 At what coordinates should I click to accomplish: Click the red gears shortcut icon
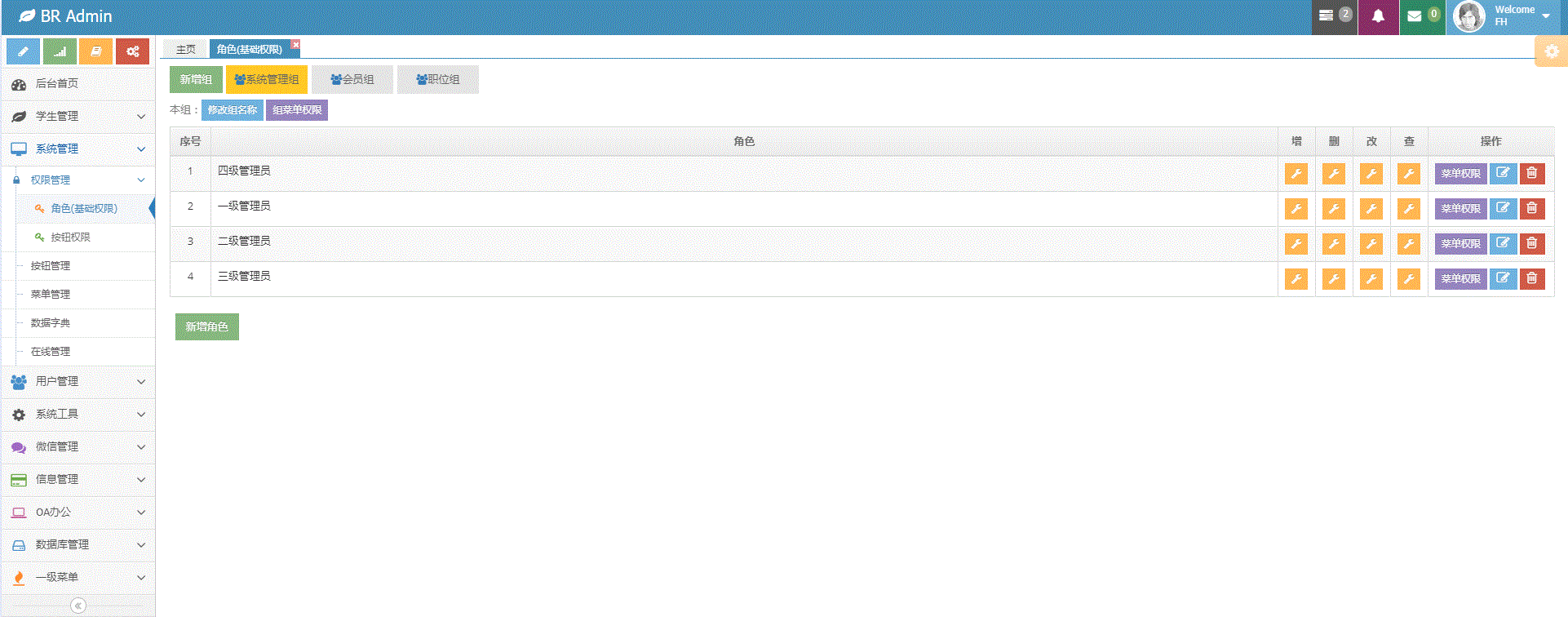132,51
